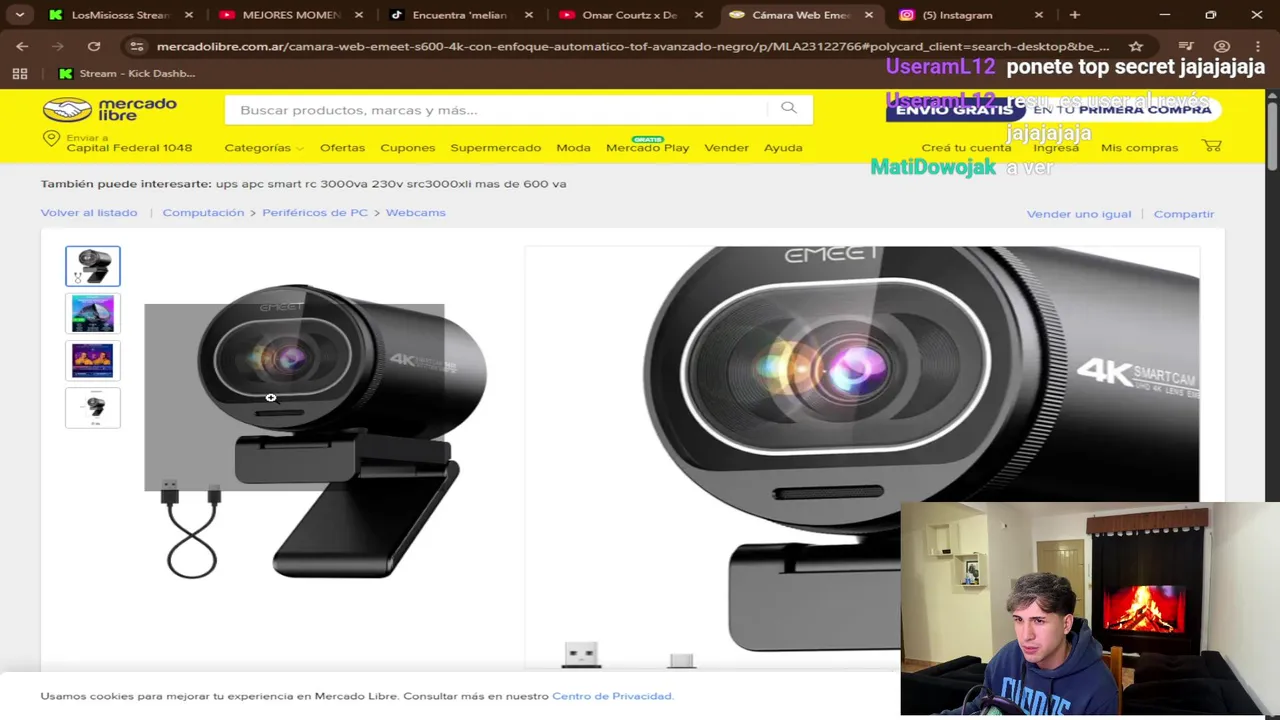The height and width of the screenshot is (720, 1280).
Task: Expand the Categorías dropdown
Action: 263,147
